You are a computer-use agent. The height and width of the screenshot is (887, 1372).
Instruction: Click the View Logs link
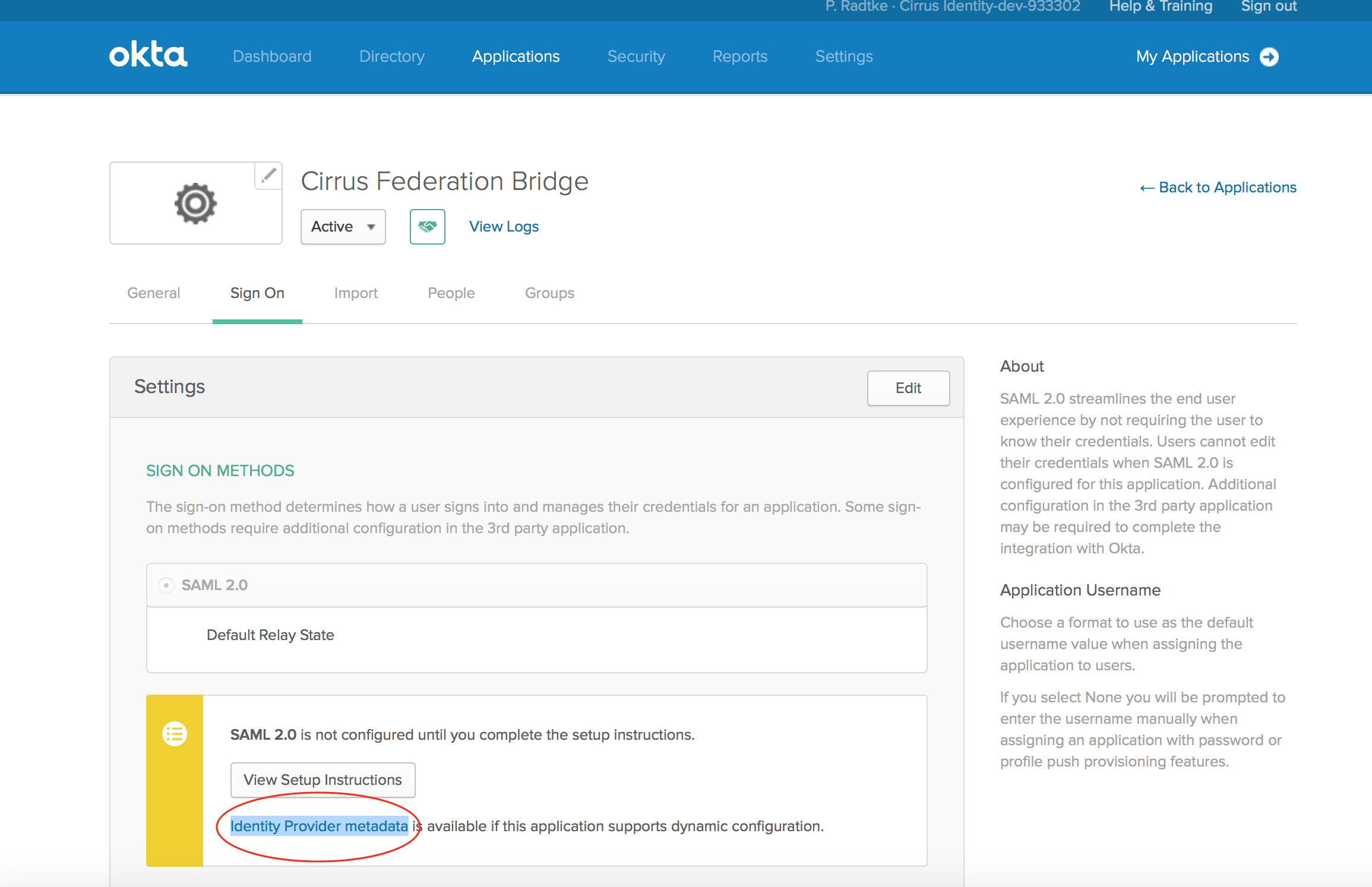click(504, 227)
